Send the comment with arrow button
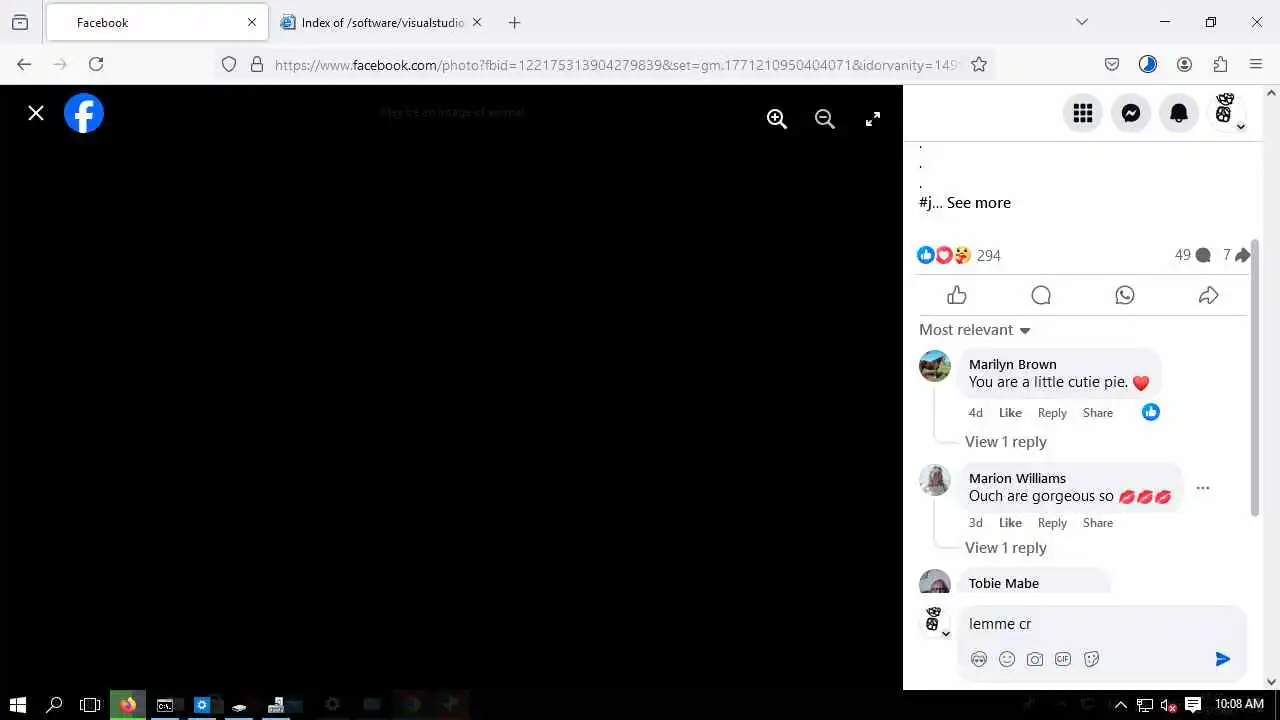The image size is (1280, 720). 1222,659
